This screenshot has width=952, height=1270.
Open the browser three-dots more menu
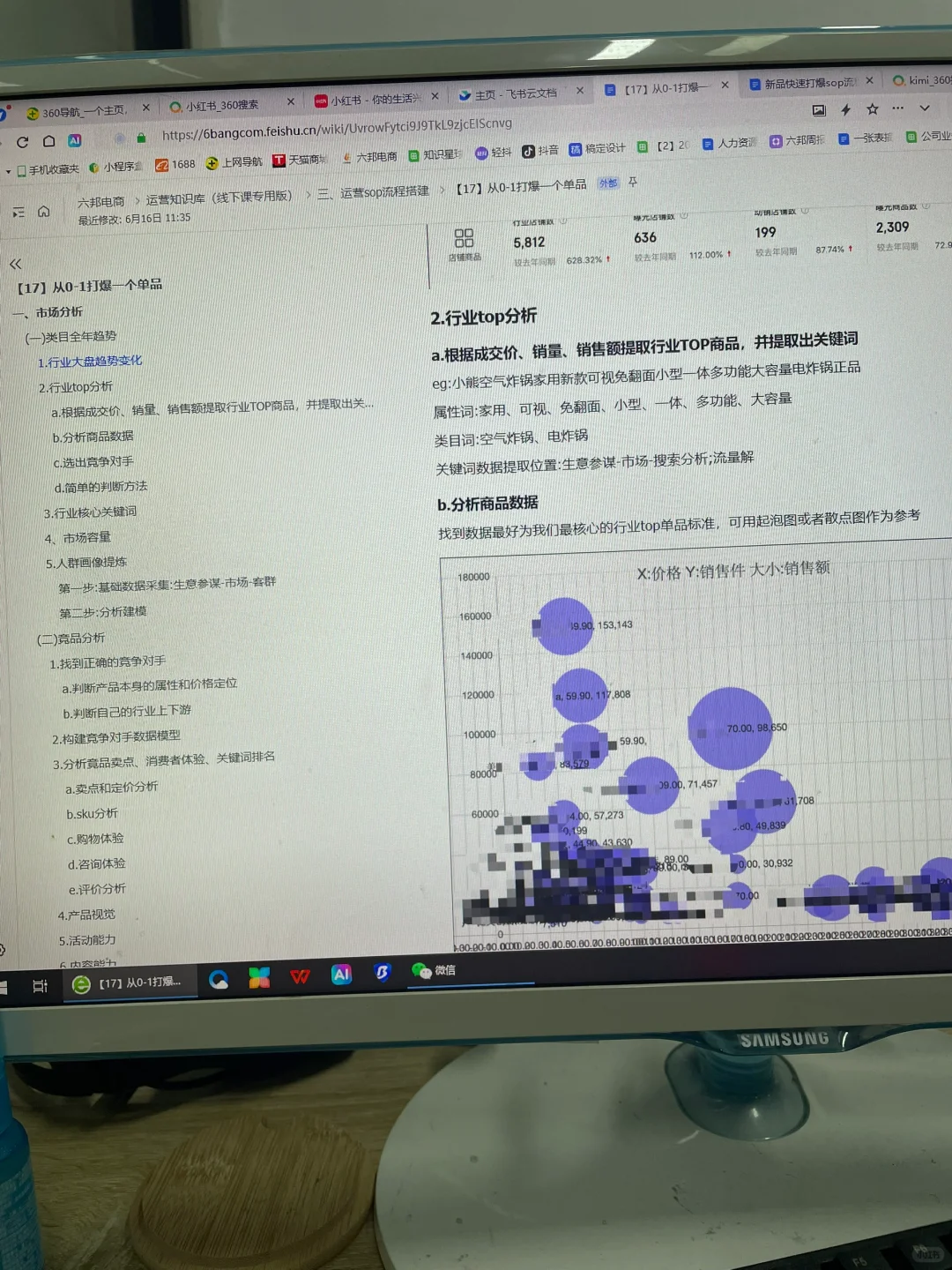pos(898,108)
